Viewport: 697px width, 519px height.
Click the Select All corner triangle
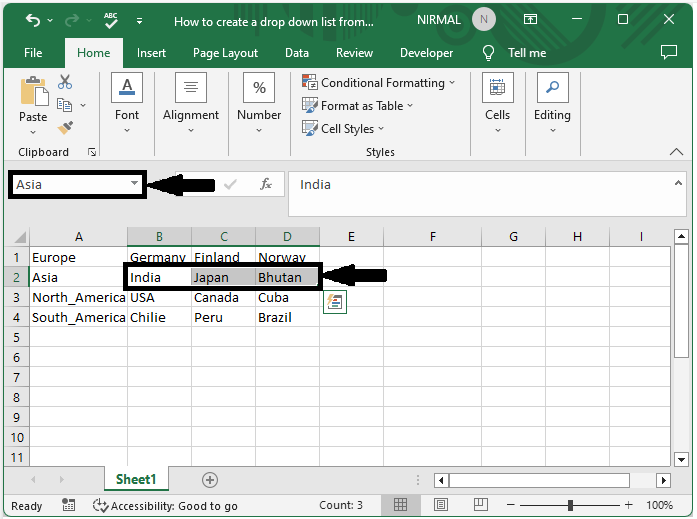[20, 237]
